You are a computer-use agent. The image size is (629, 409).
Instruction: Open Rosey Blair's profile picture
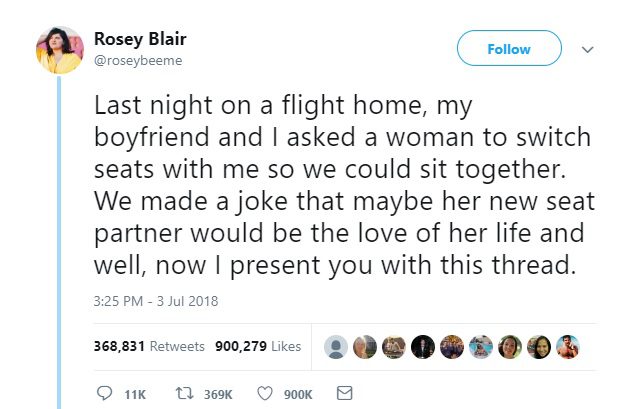(x=59, y=50)
